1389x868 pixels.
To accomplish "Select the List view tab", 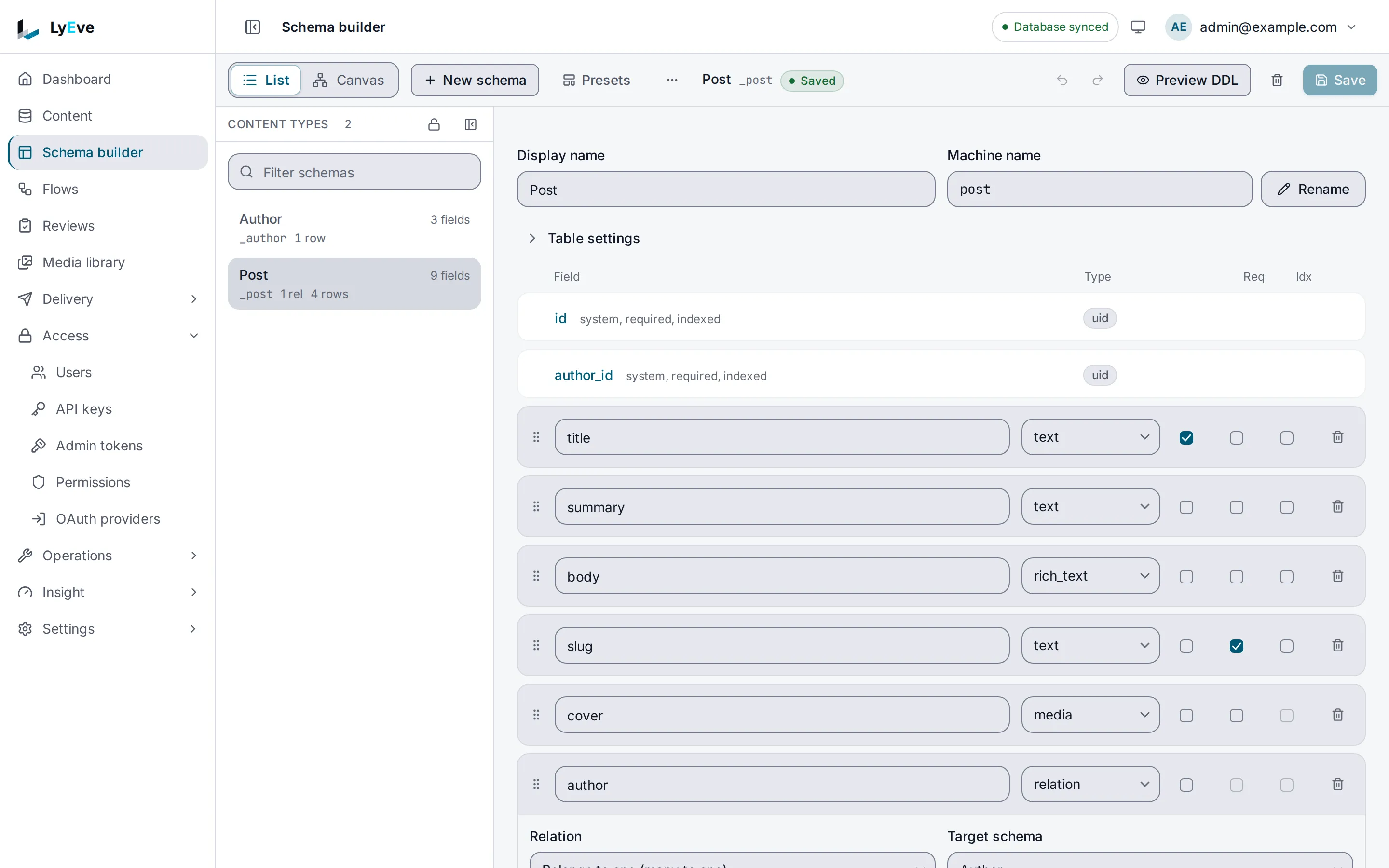I will 266,81.
